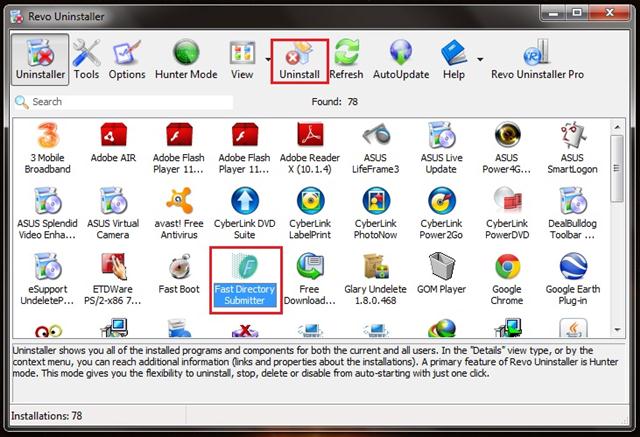
Task: Select GOM Player
Action: 441,275
